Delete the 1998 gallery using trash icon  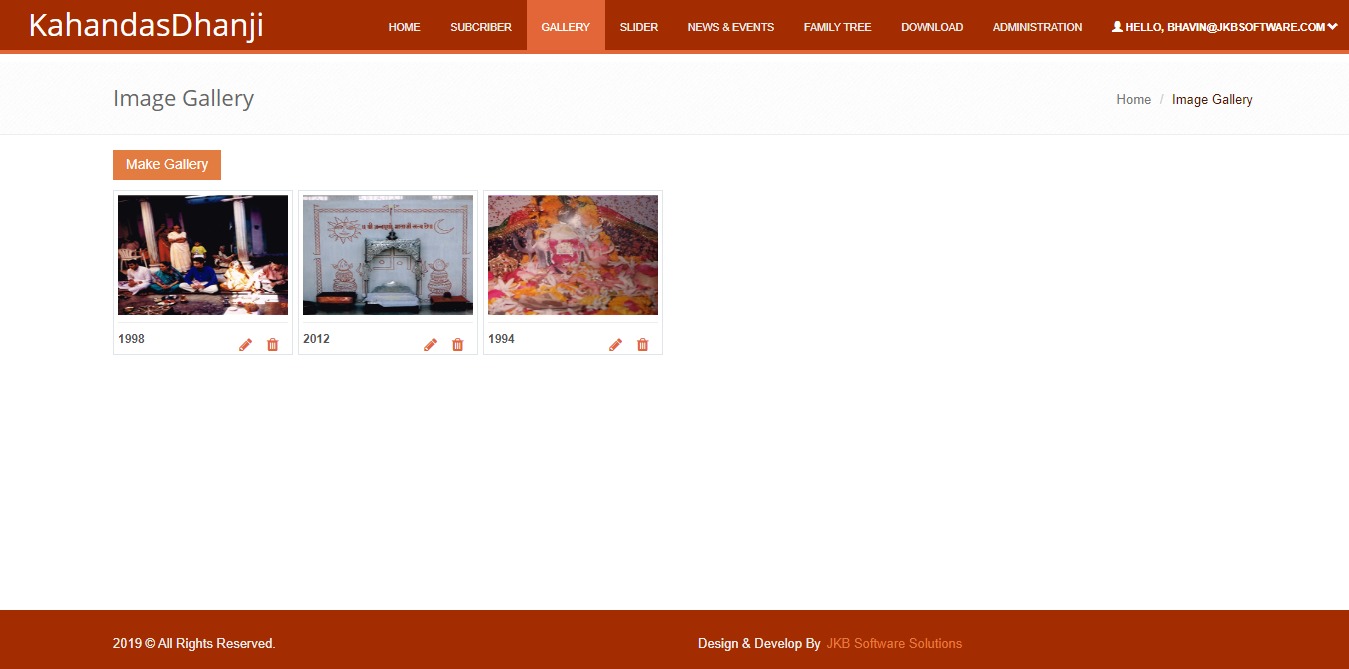(x=273, y=345)
